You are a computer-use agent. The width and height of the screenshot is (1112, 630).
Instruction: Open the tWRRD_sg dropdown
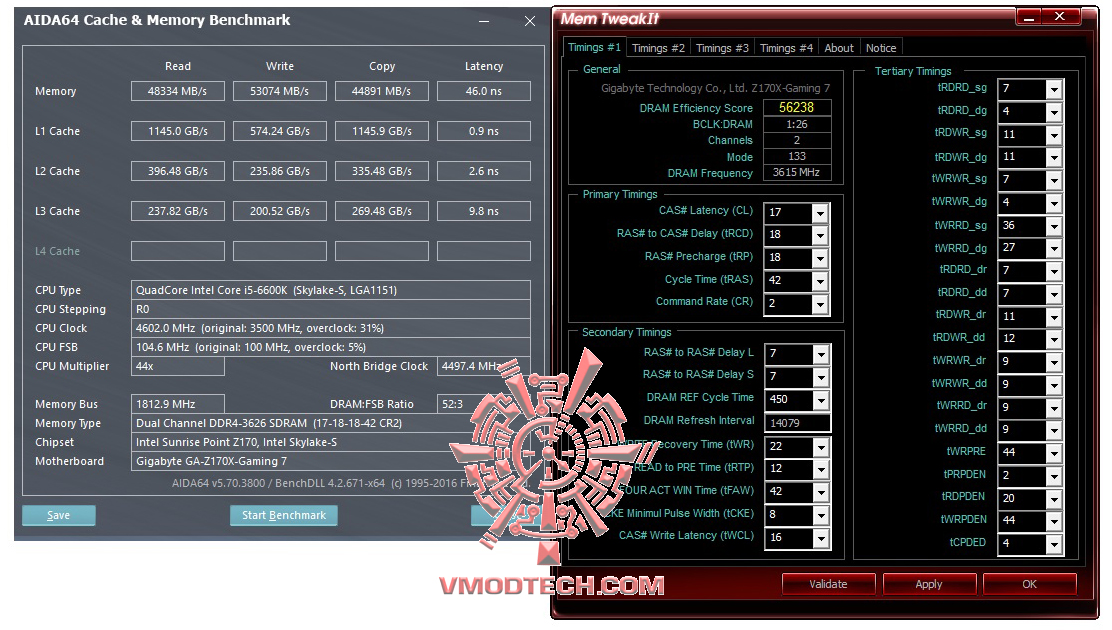pos(1054,226)
